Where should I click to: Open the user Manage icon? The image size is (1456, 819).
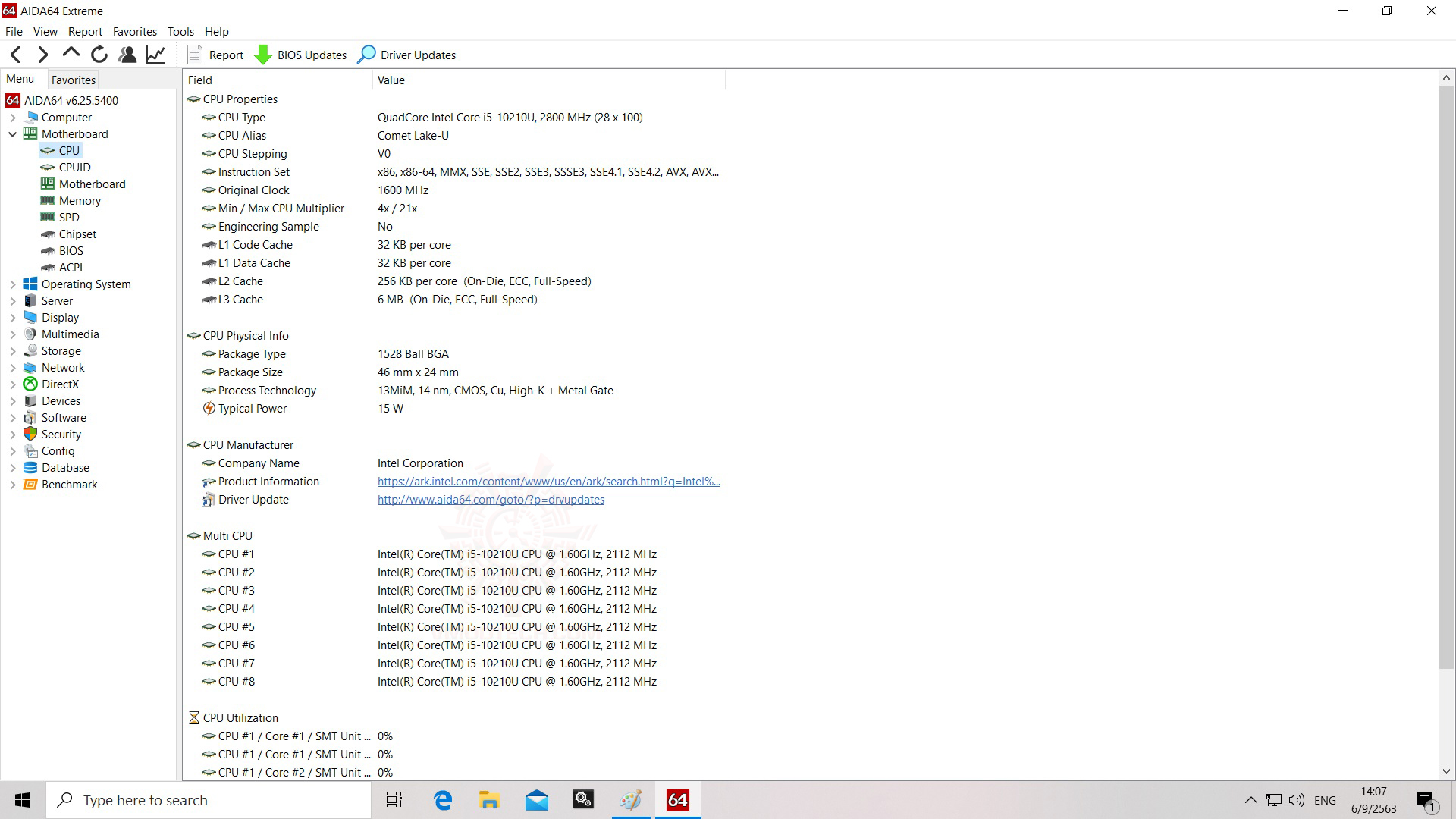click(x=127, y=55)
